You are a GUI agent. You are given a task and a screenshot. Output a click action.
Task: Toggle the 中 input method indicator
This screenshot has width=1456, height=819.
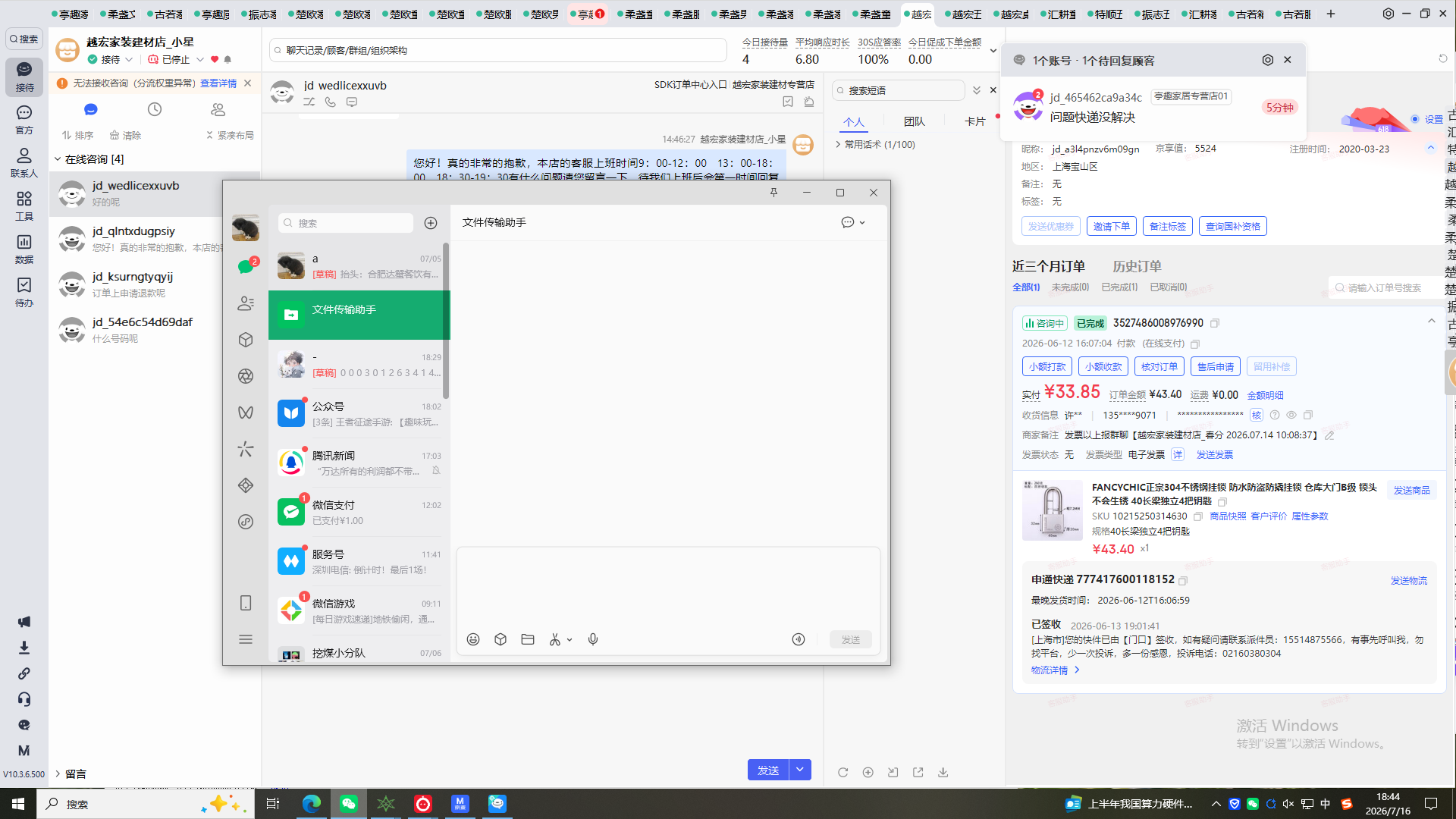point(1326,804)
